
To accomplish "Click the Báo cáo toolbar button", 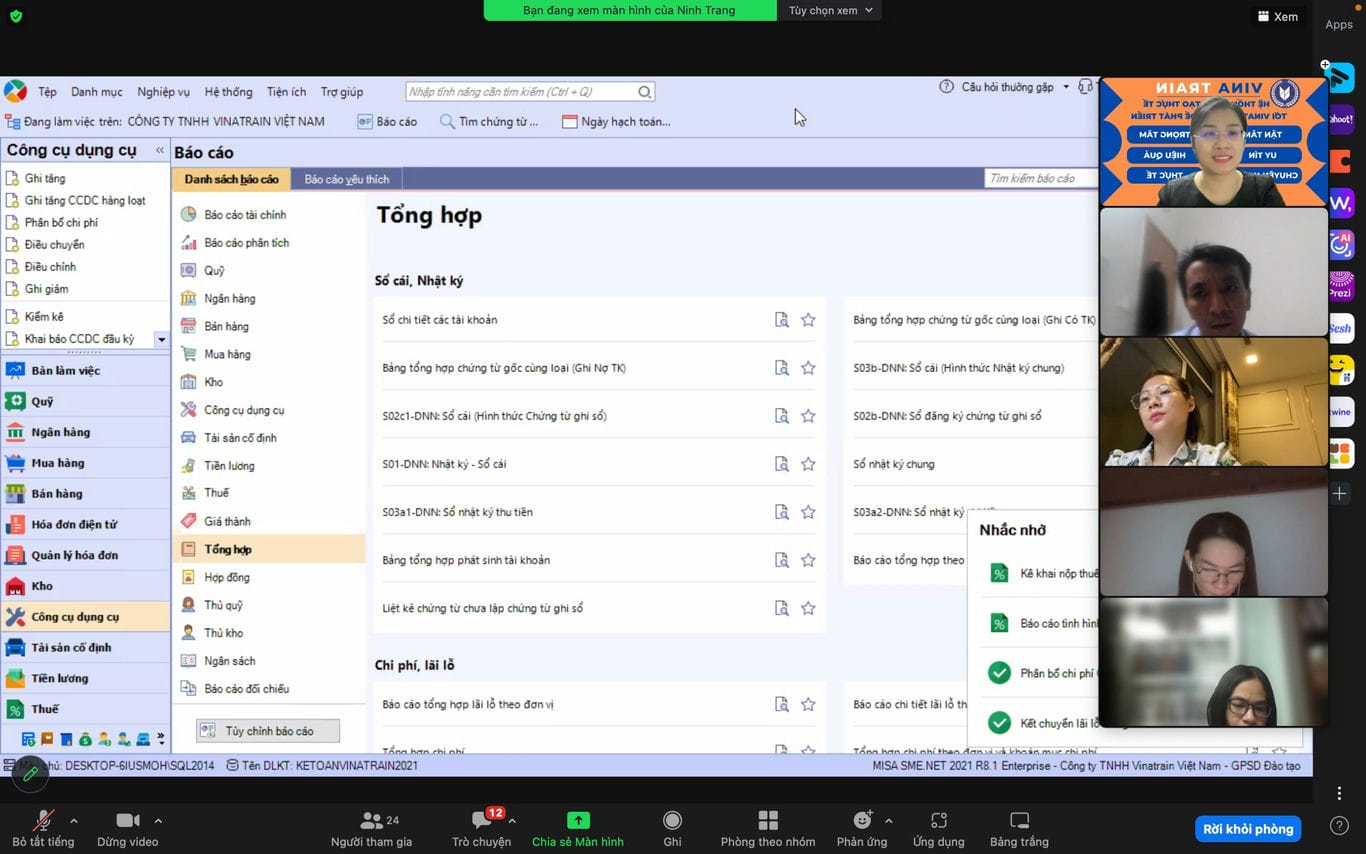I will tap(387, 121).
